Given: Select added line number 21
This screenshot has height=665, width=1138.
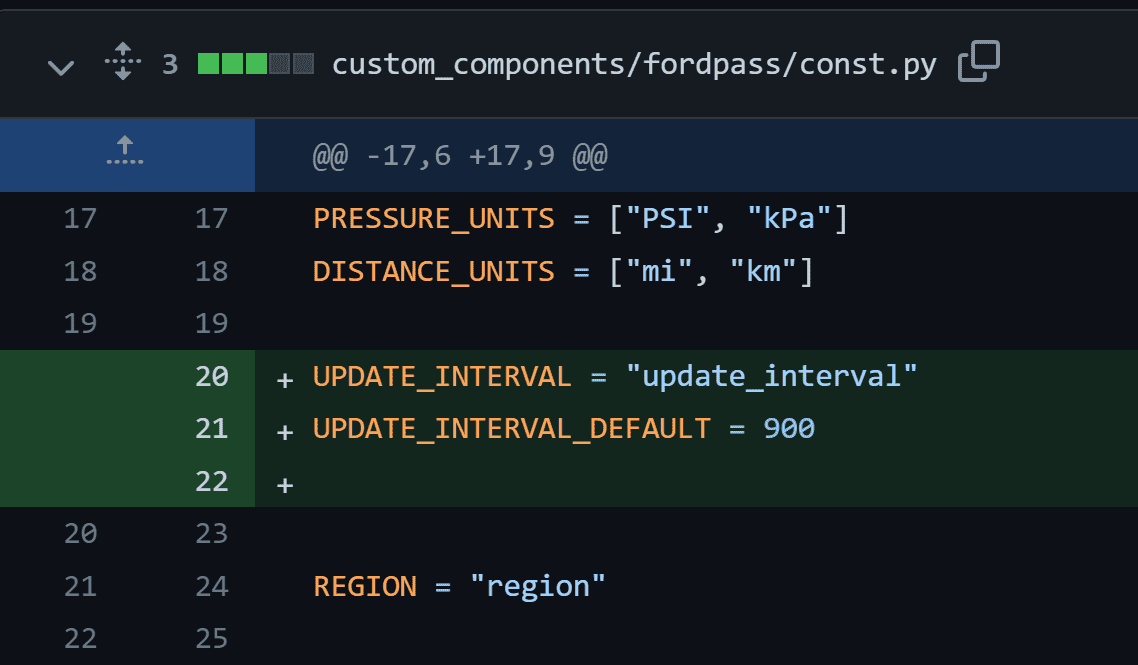Looking at the screenshot, I should (211, 428).
